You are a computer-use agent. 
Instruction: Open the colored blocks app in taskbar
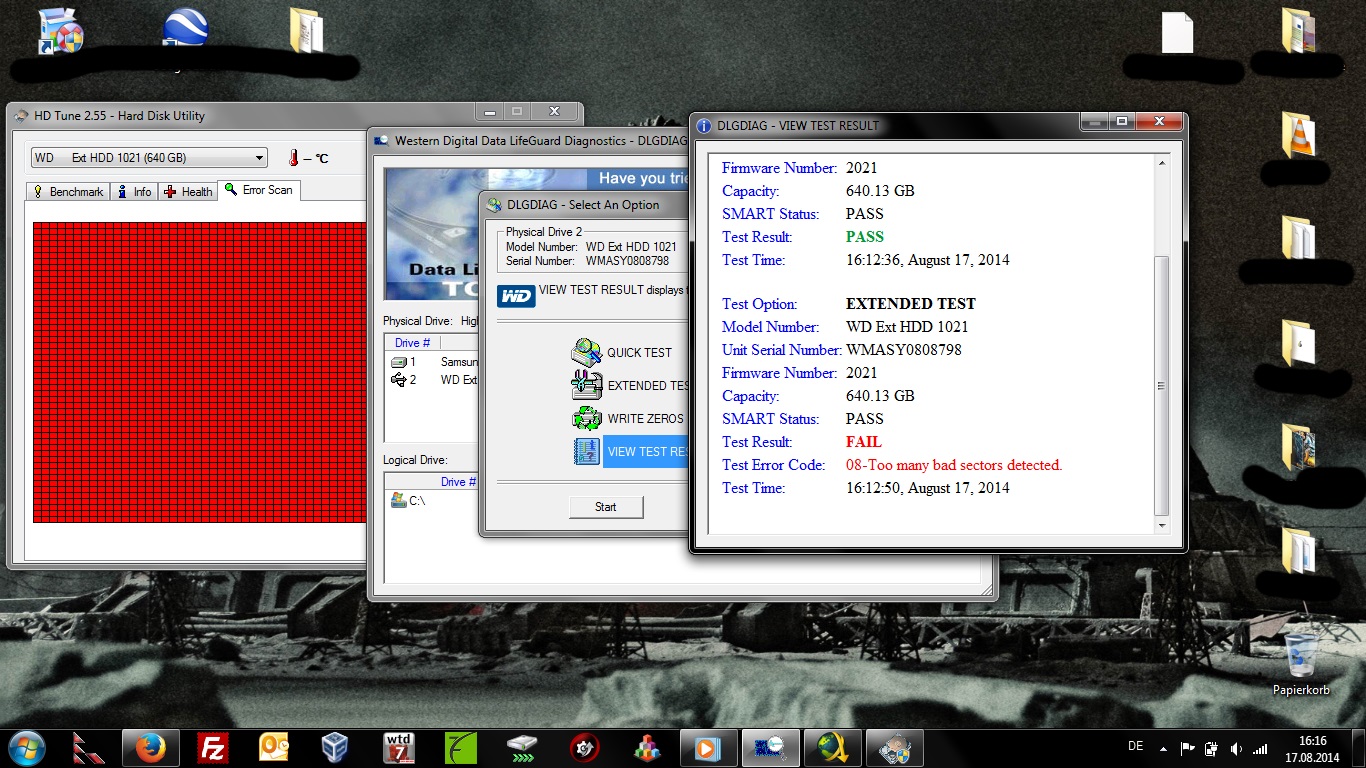pos(647,748)
